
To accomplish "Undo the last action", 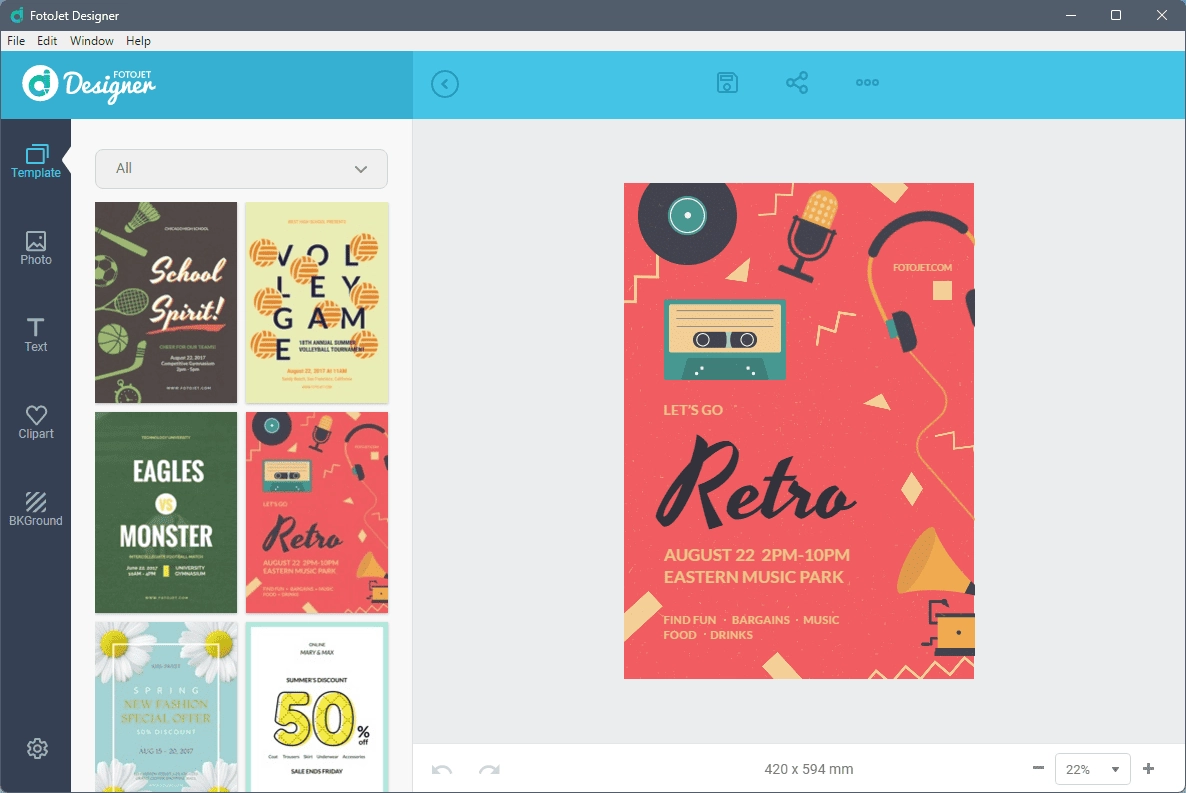I will click(442, 770).
